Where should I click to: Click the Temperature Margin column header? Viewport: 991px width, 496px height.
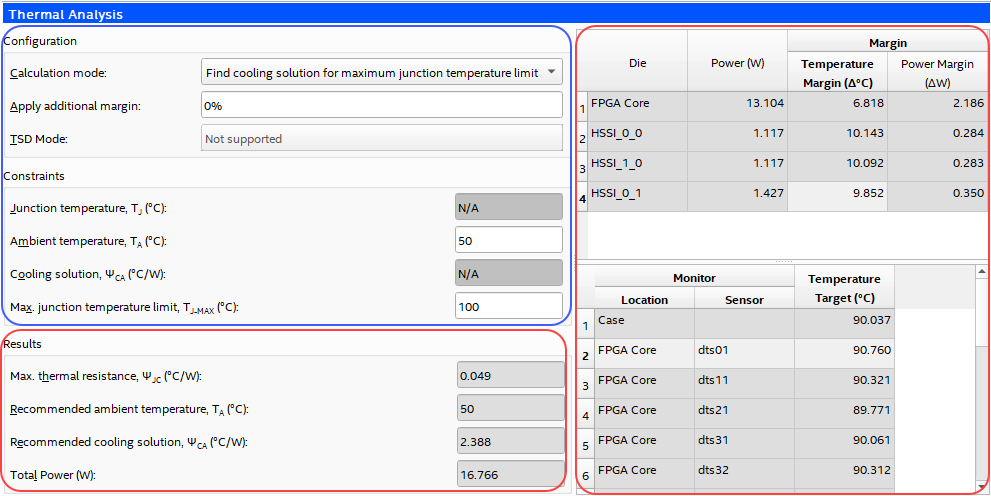(x=837, y=72)
